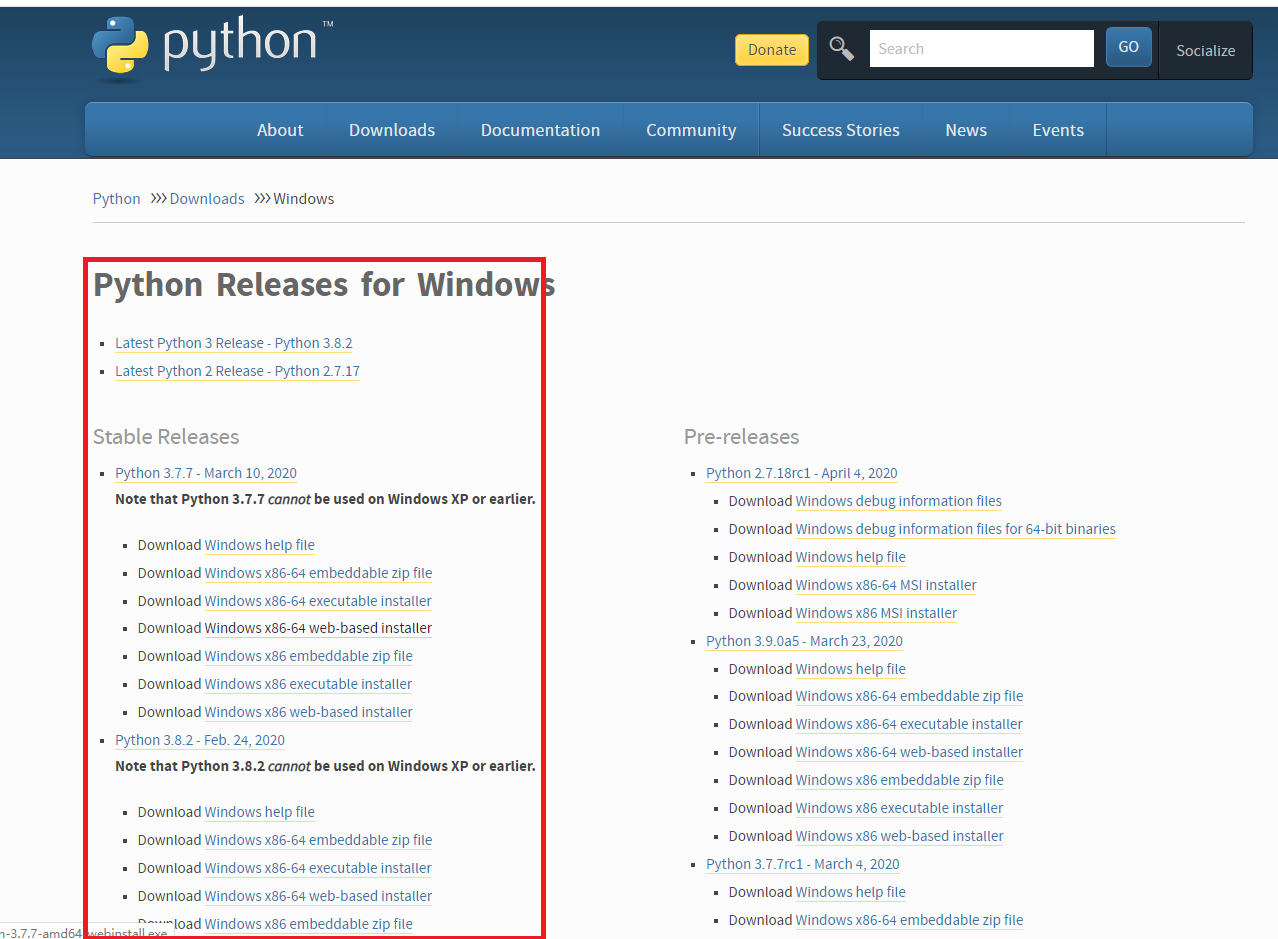Viewport: 1278px width, 939px height.
Task: Click the 'Pre-releases' heading
Action: [x=742, y=437]
